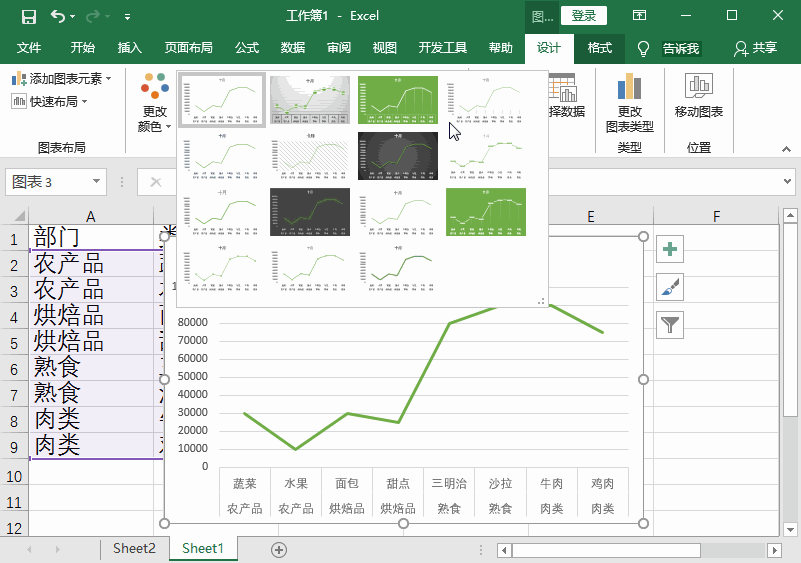Click the 共享 share button

[756, 48]
